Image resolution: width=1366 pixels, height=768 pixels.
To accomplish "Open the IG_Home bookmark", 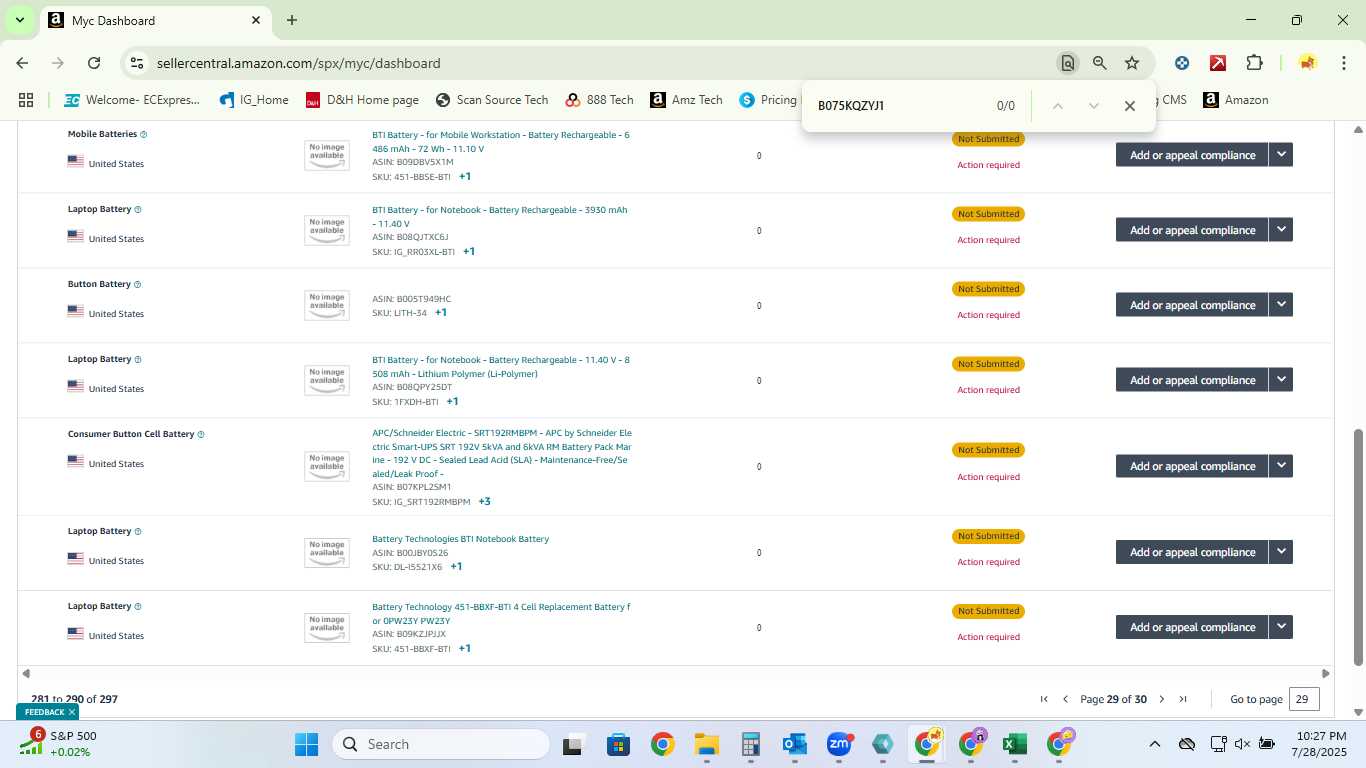I will [x=253, y=100].
